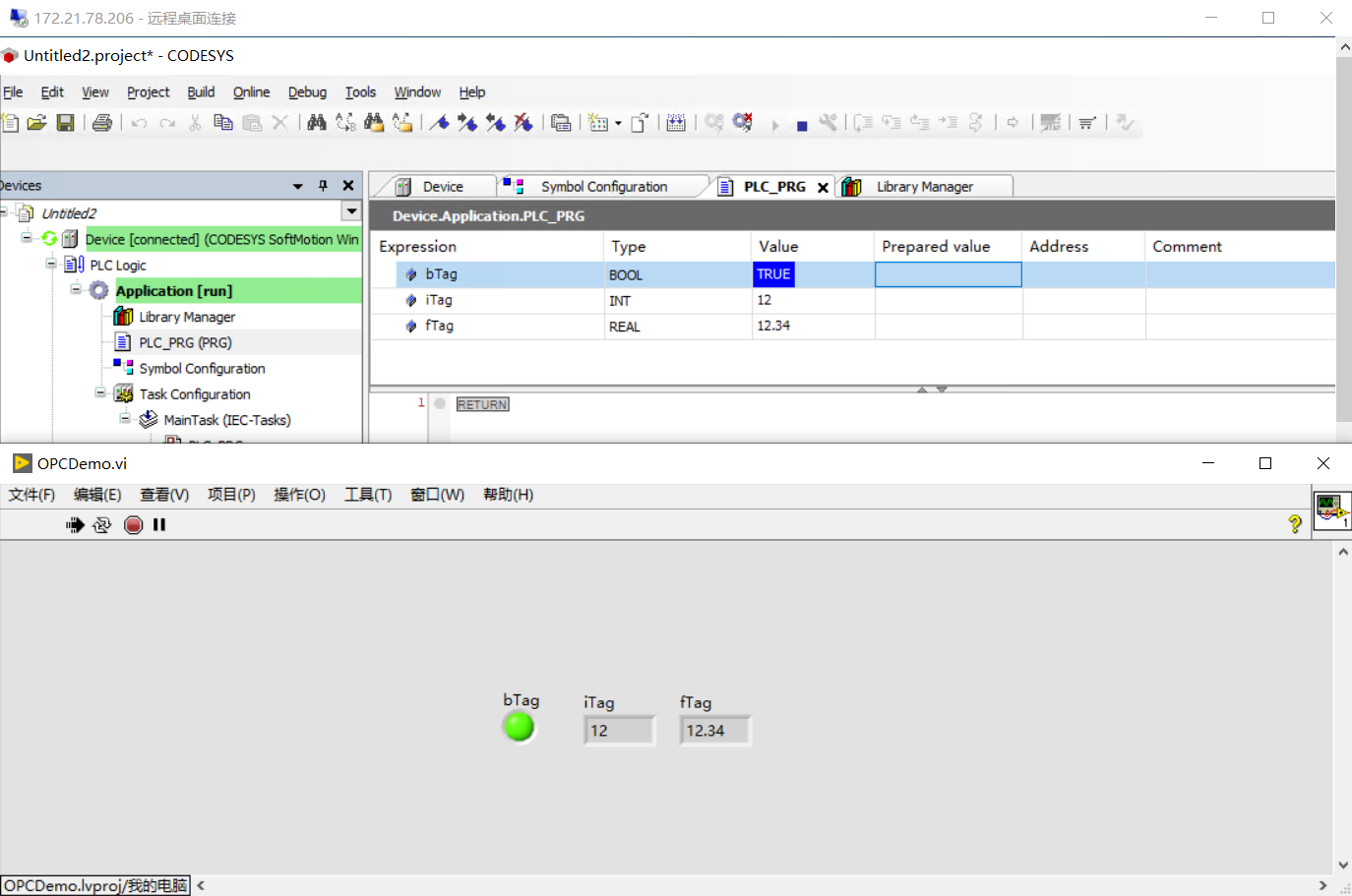
Task: Save the CODESYS project
Action: pyautogui.click(x=65, y=122)
